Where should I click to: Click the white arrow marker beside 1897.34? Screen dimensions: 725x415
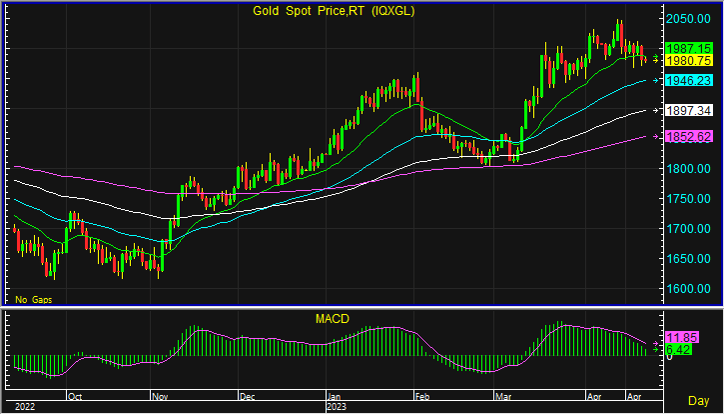656,110
